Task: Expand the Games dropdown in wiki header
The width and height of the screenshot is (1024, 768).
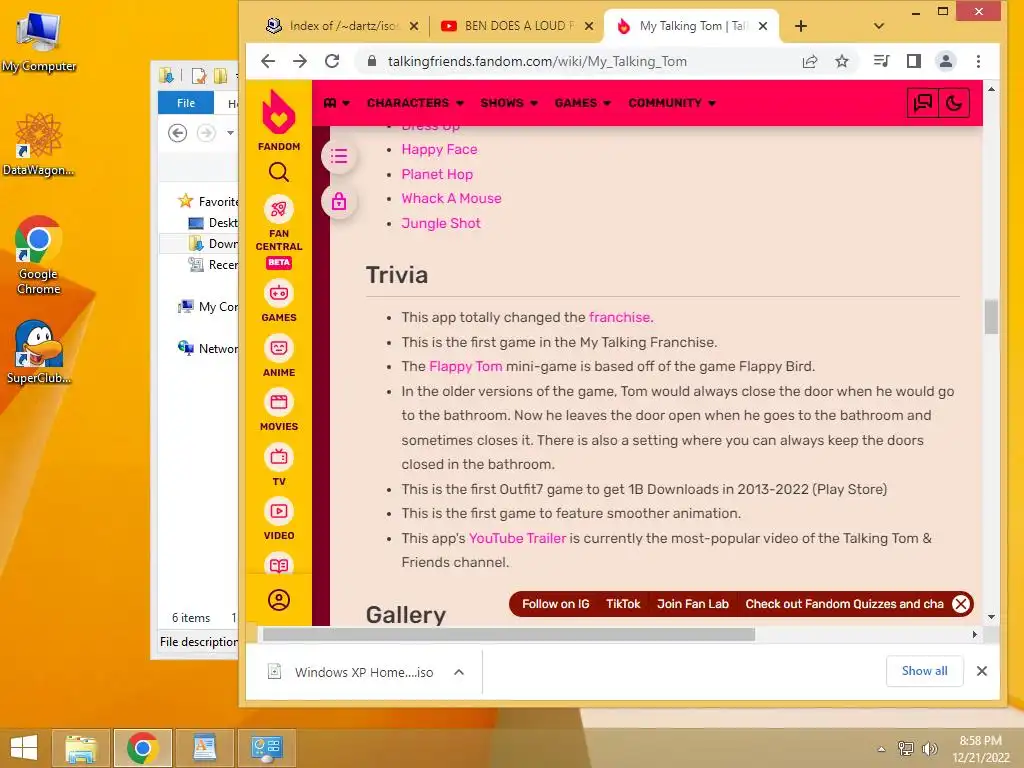Action: [x=583, y=103]
